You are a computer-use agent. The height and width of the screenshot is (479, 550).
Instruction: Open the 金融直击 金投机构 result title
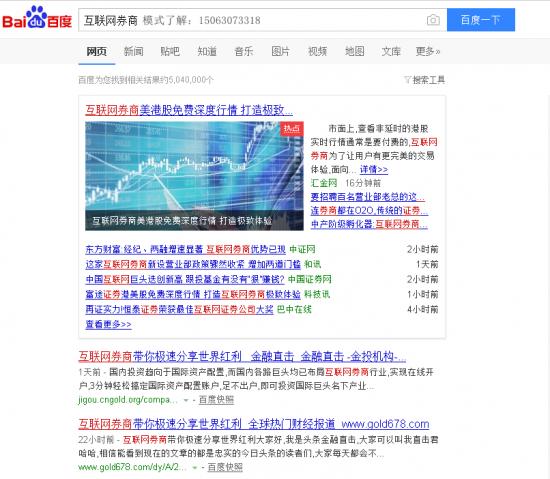point(242,357)
